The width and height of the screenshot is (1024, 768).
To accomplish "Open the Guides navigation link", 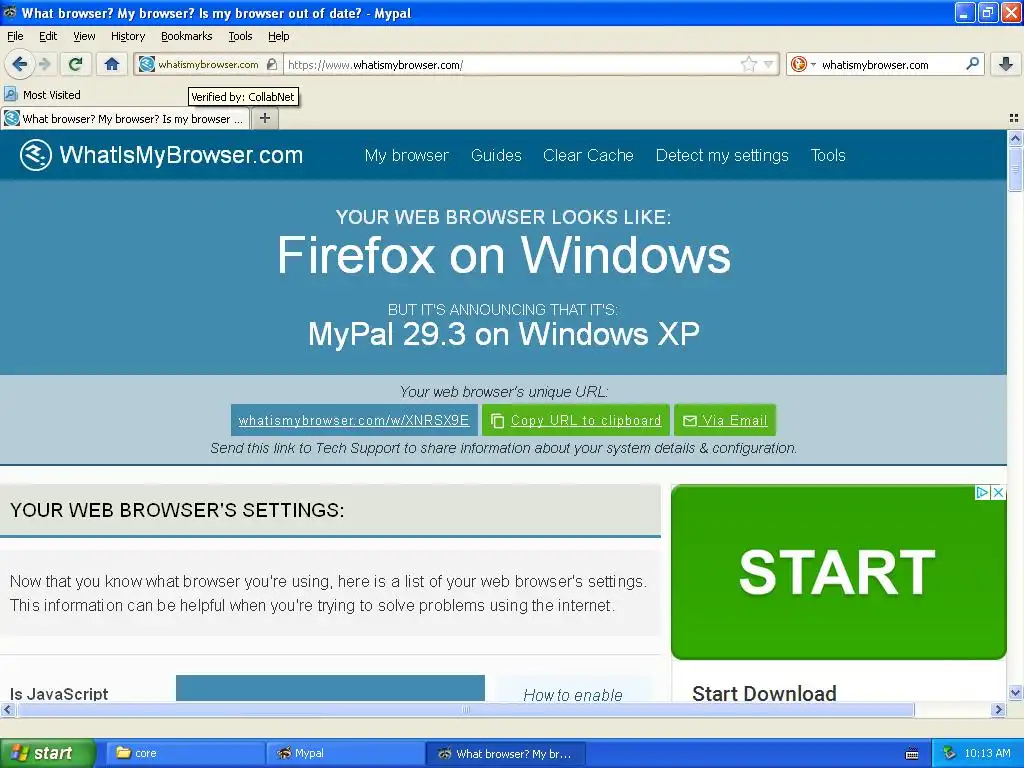I will coord(496,155).
